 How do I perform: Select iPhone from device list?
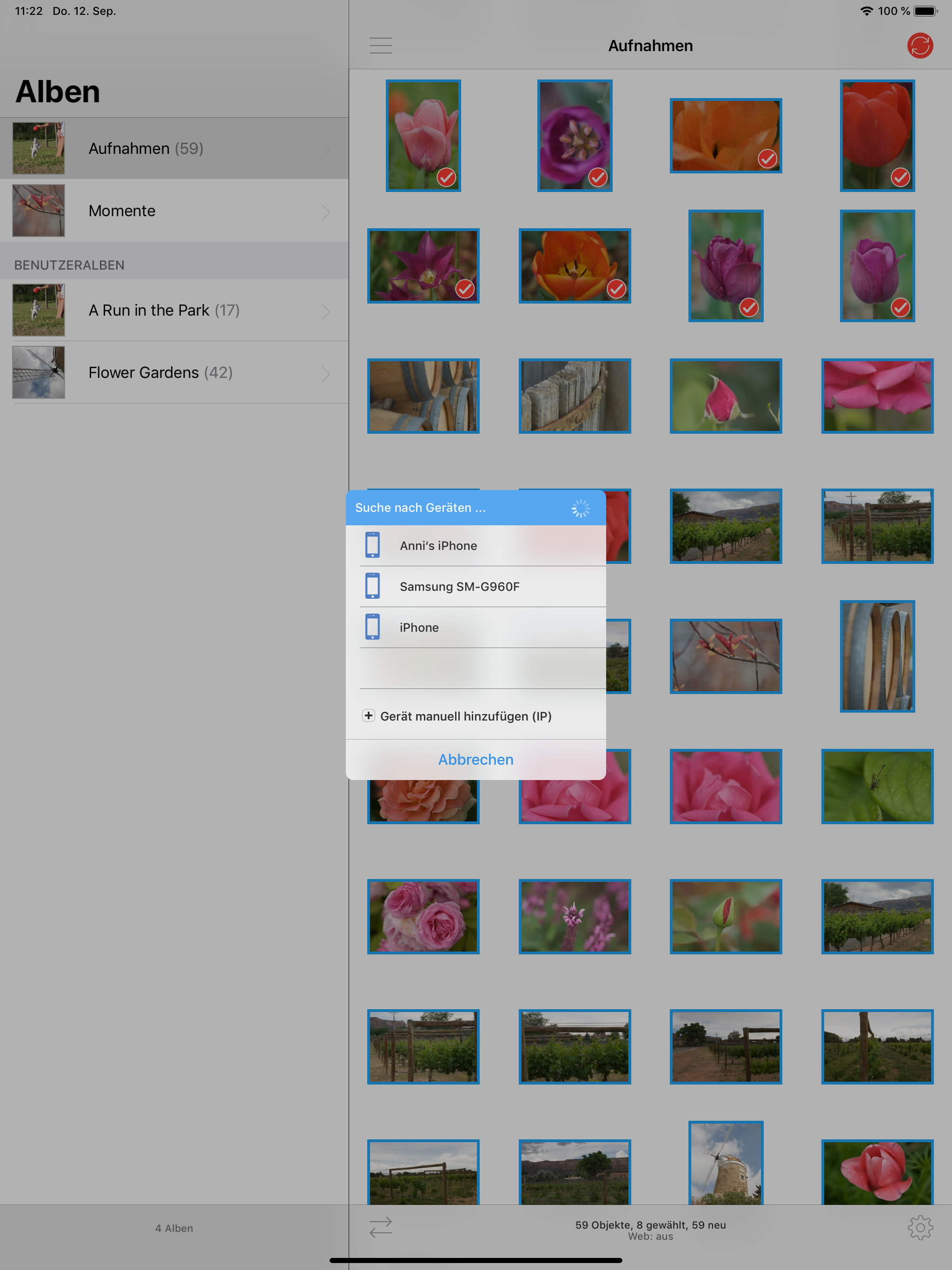coord(475,627)
